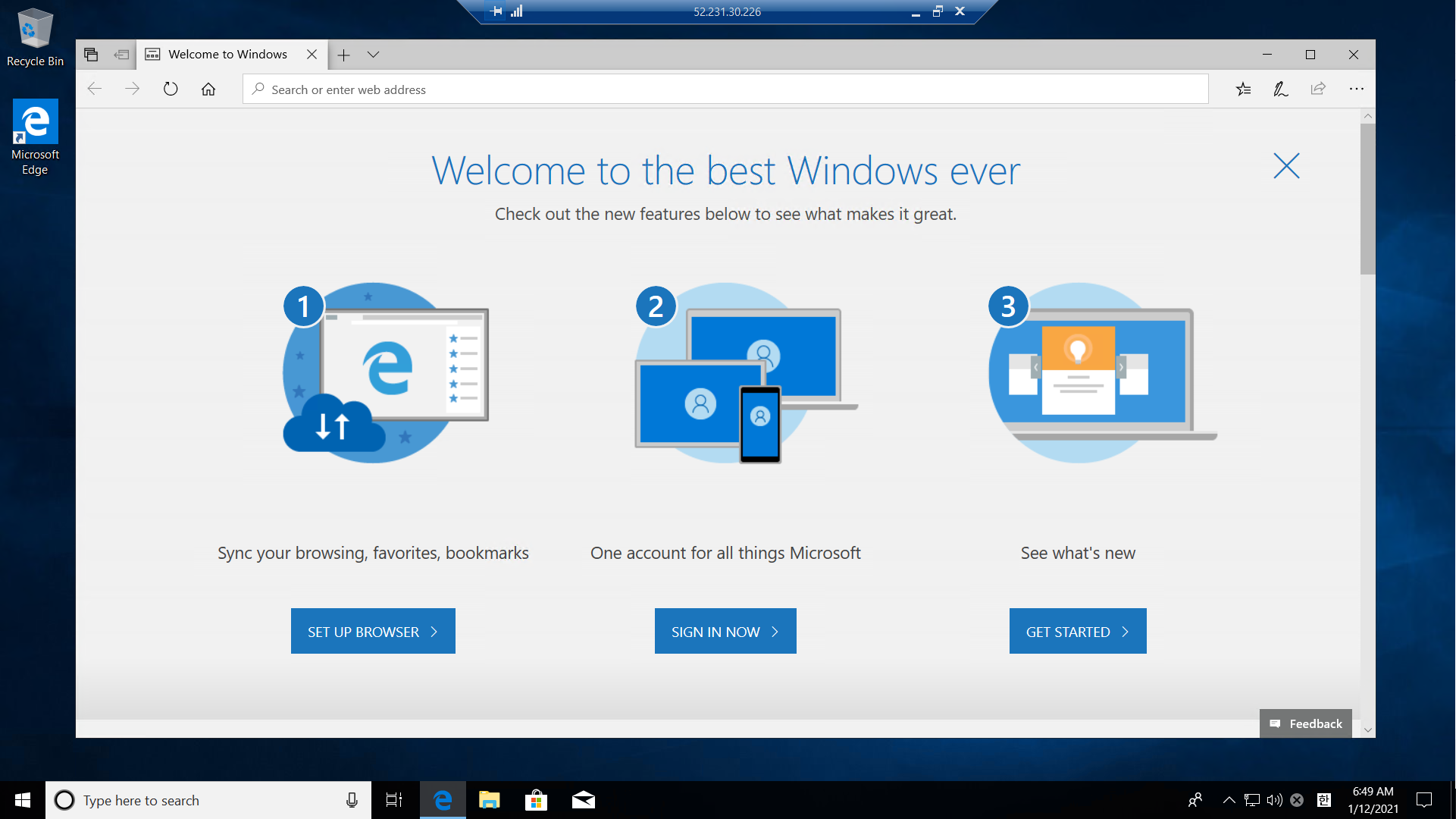Click the Add notes pen icon

(x=1280, y=89)
